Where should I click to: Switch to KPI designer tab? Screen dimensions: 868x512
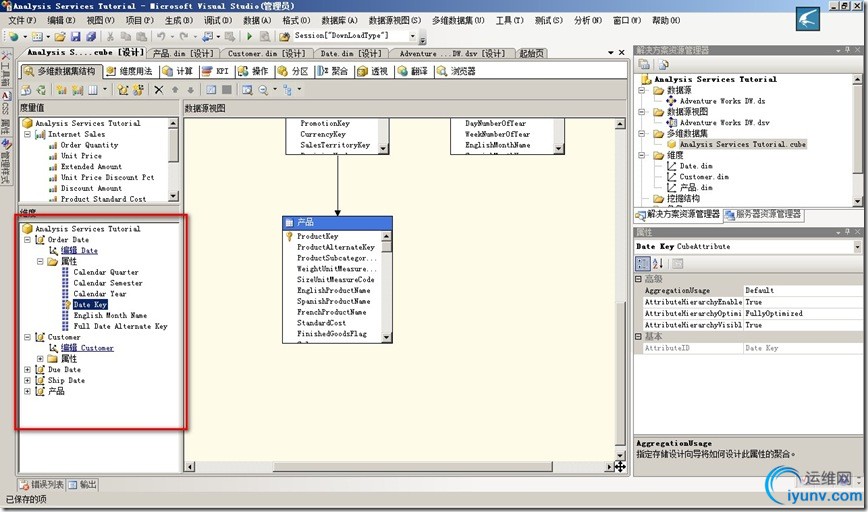216,71
